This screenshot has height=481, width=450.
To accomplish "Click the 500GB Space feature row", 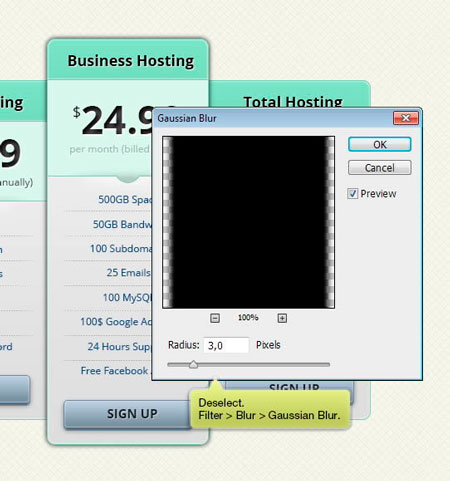I will [x=125, y=199].
